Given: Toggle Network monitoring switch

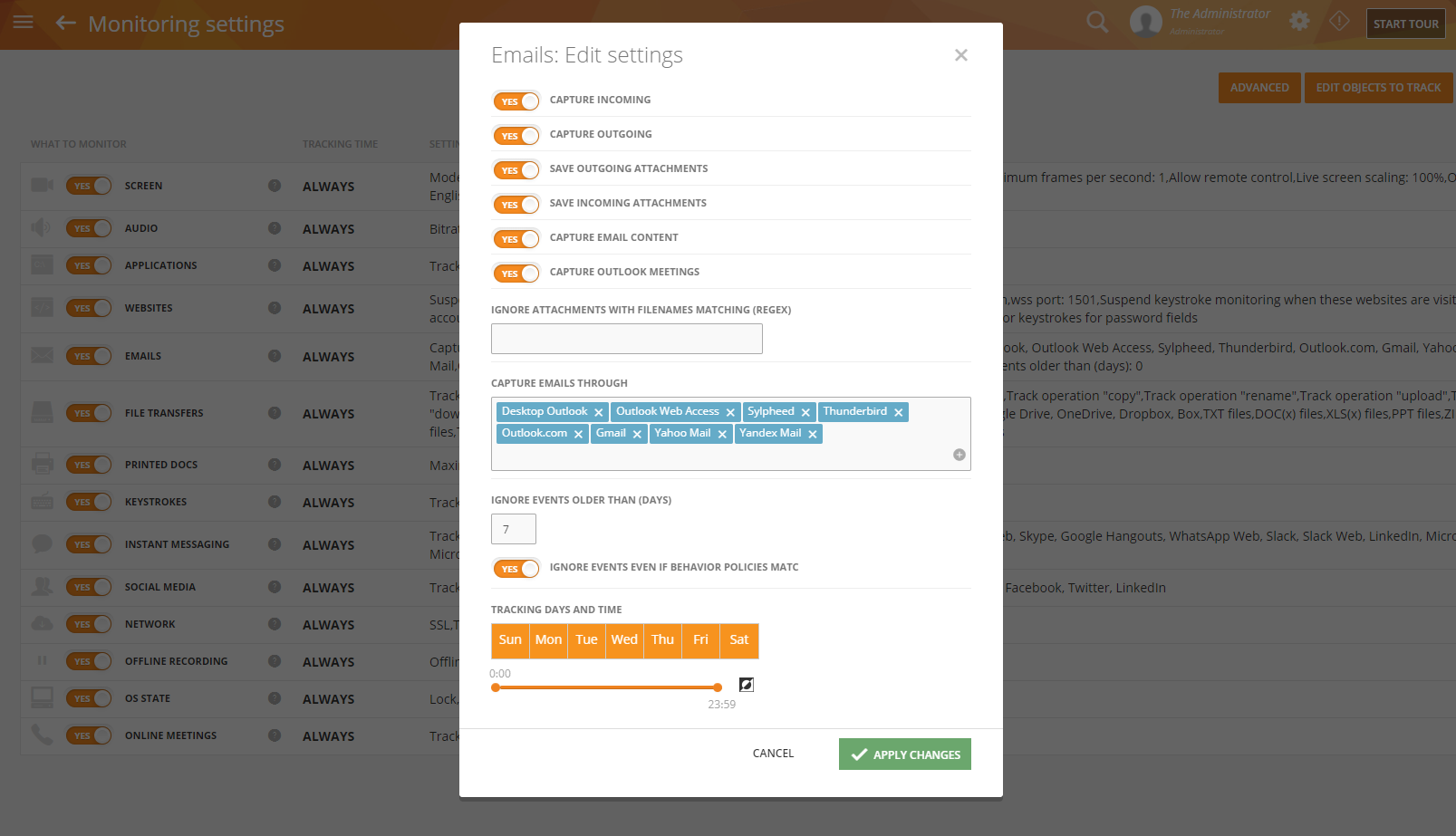Looking at the screenshot, I should 89,624.
